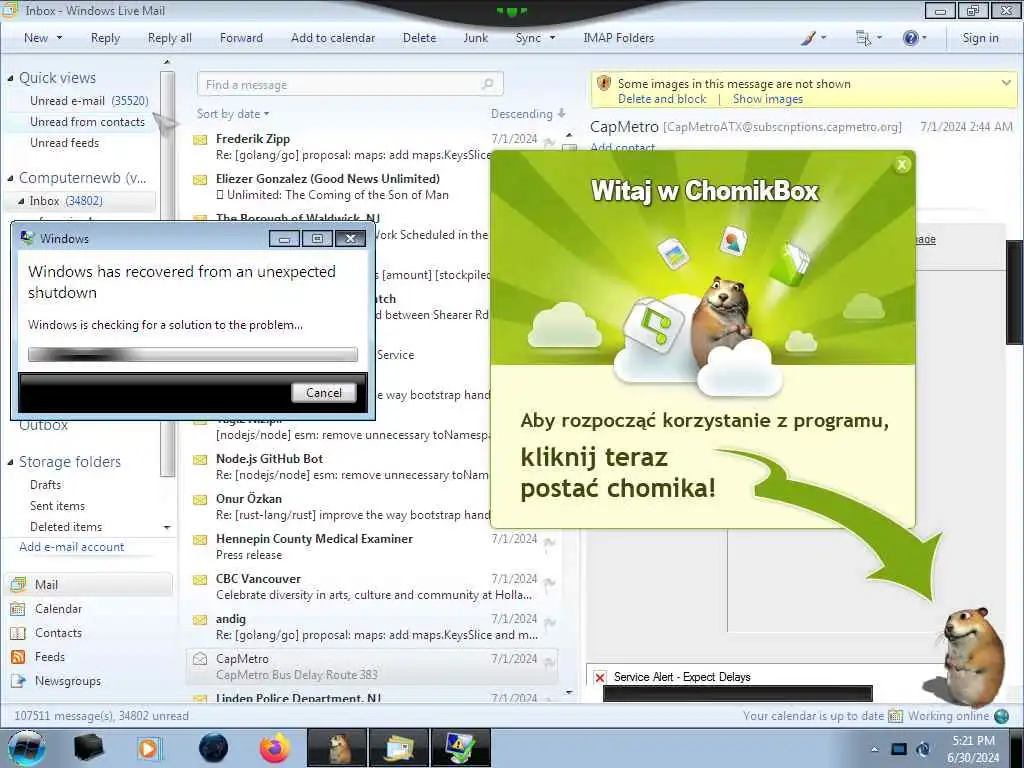Click the flag icon on andig row
Image resolution: width=1024 pixels, height=768 pixels.
(549, 623)
